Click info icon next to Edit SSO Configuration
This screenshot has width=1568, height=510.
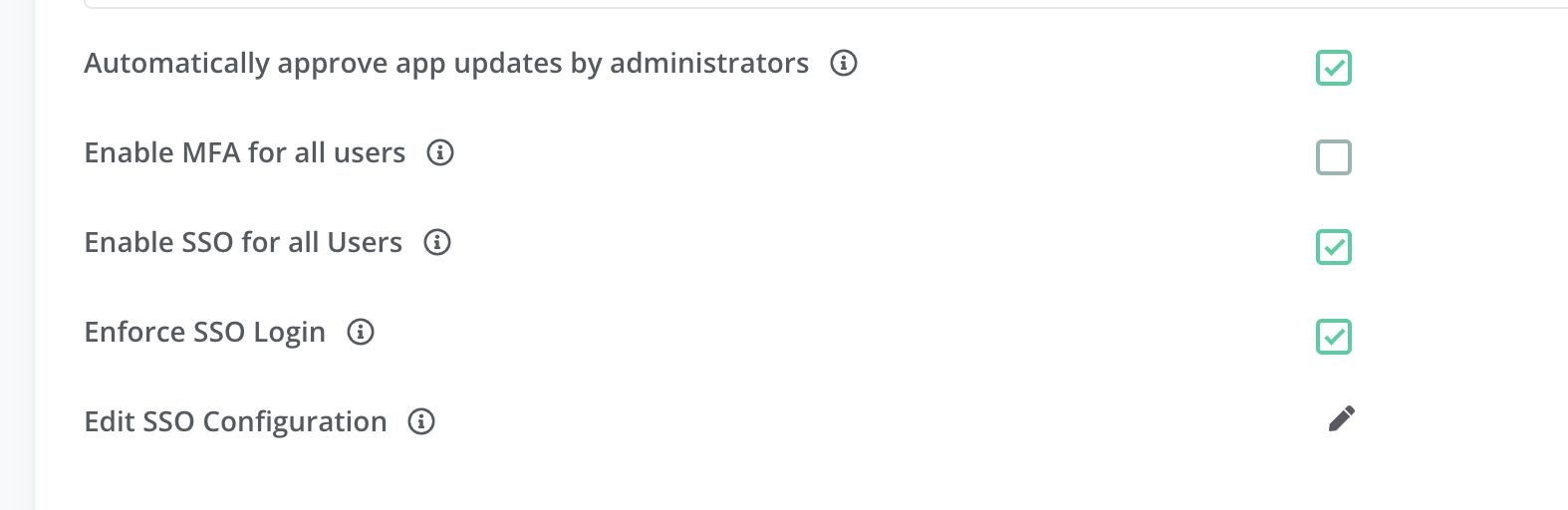(x=421, y=421)
